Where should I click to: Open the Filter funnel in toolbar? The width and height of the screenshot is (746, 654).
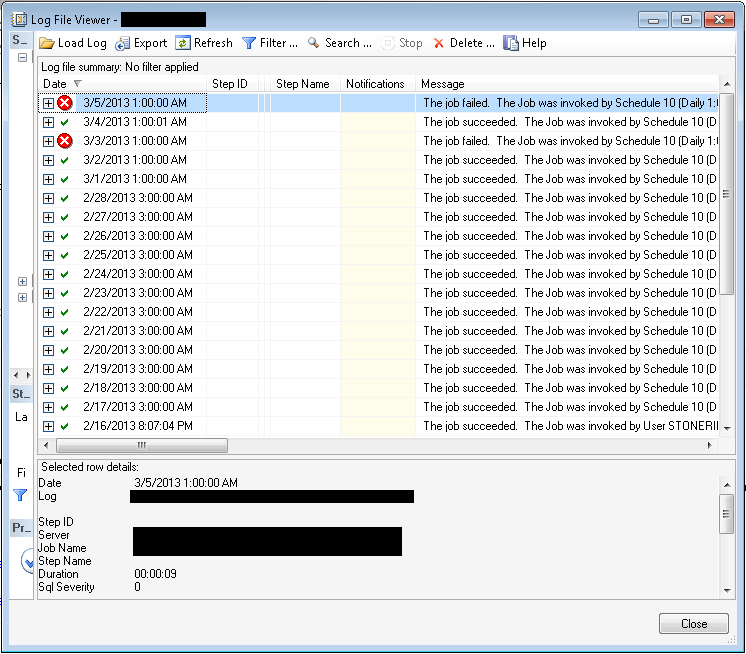click(249, 43)
